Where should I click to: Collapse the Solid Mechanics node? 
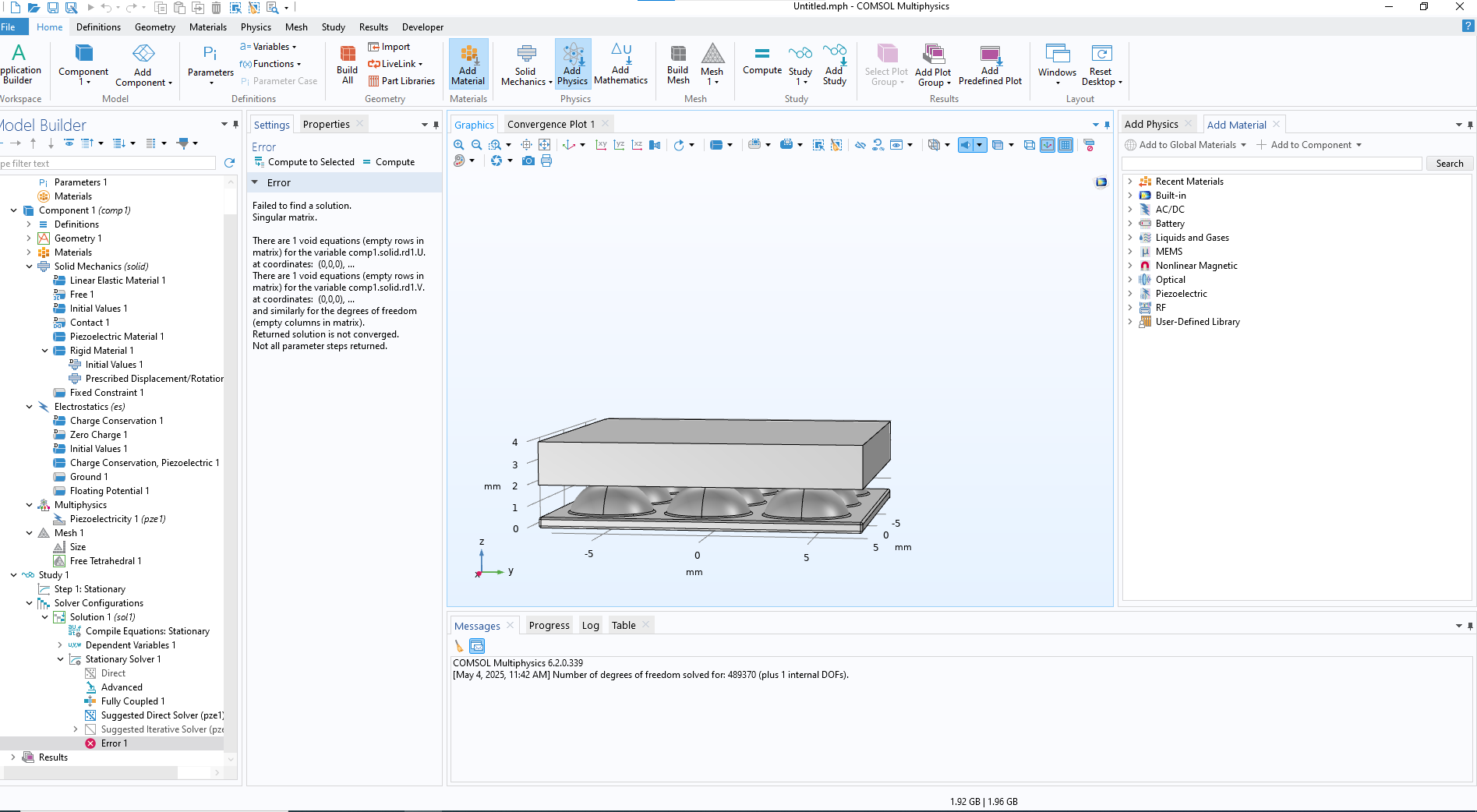click(x=30, y=267)
